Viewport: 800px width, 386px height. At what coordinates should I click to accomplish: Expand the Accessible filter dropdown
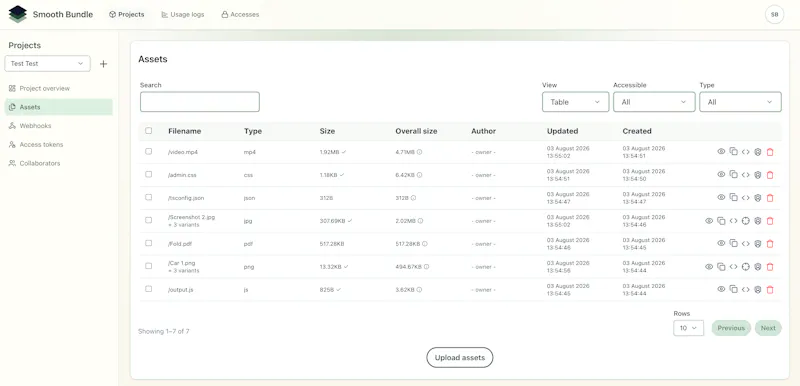click(654, 102)
